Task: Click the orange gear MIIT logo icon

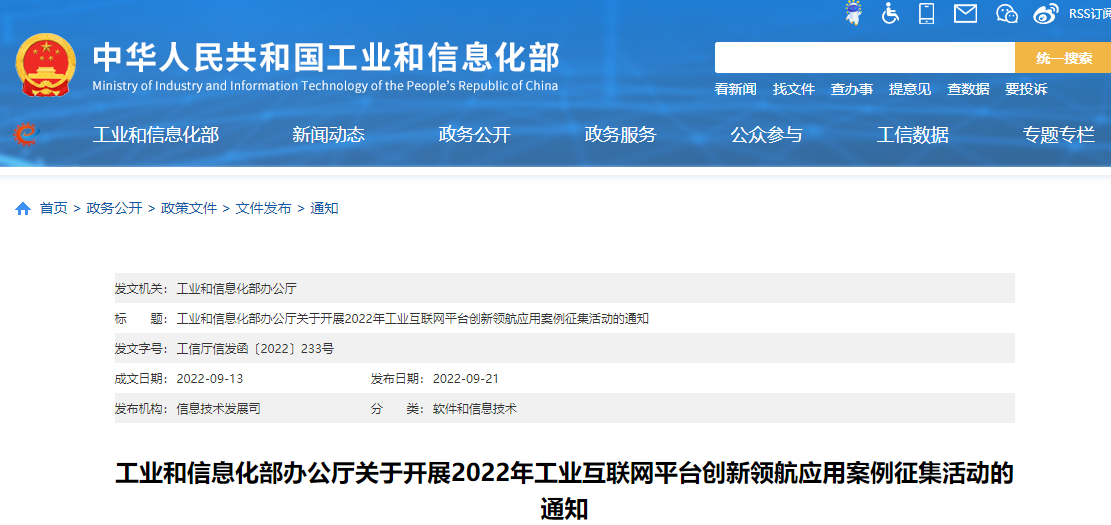Action: [x=26, y=134]
